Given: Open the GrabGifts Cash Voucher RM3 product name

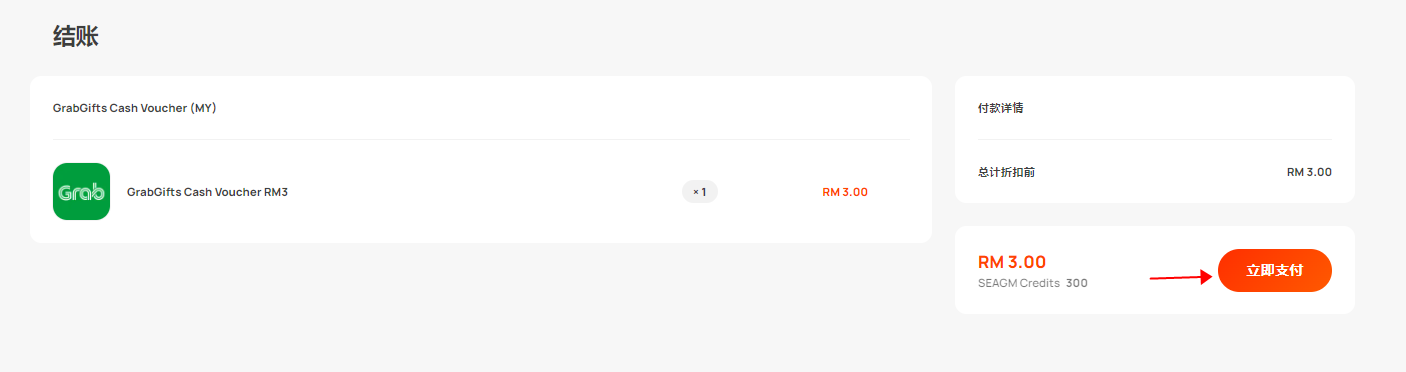Looking at the screenshot, I should coord(207,192).
